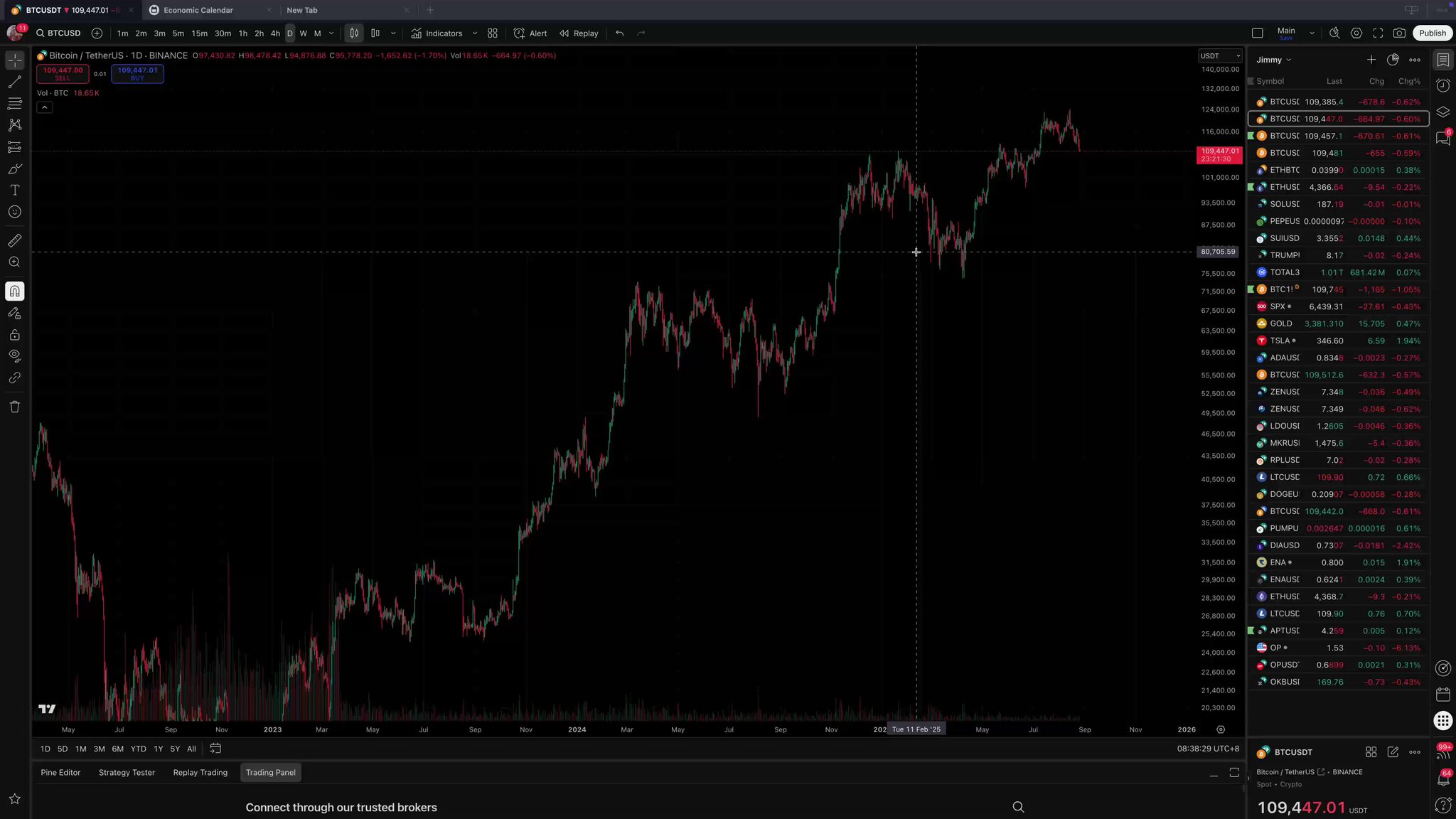Set the date range to All
This screenshot has height=819, width=1456.
pyautogui.click(x=192, y=749)
